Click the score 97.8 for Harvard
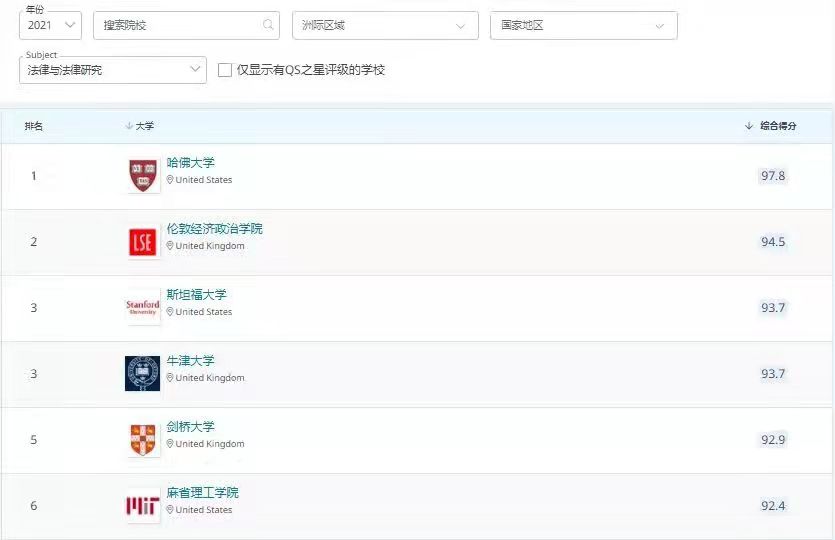This screenshot has width=835, height=540. click(x=773, y=176)
